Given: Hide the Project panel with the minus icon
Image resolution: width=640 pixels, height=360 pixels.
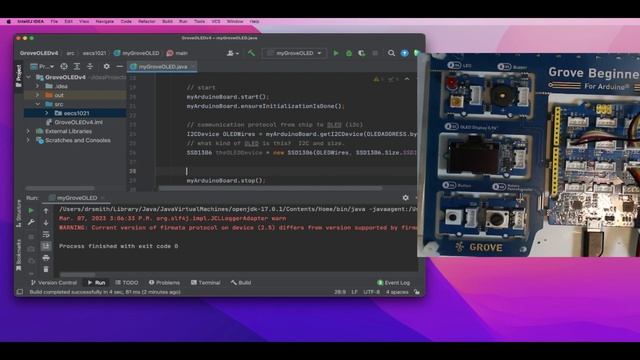Looking at the screenshot, I should point(120,67).
